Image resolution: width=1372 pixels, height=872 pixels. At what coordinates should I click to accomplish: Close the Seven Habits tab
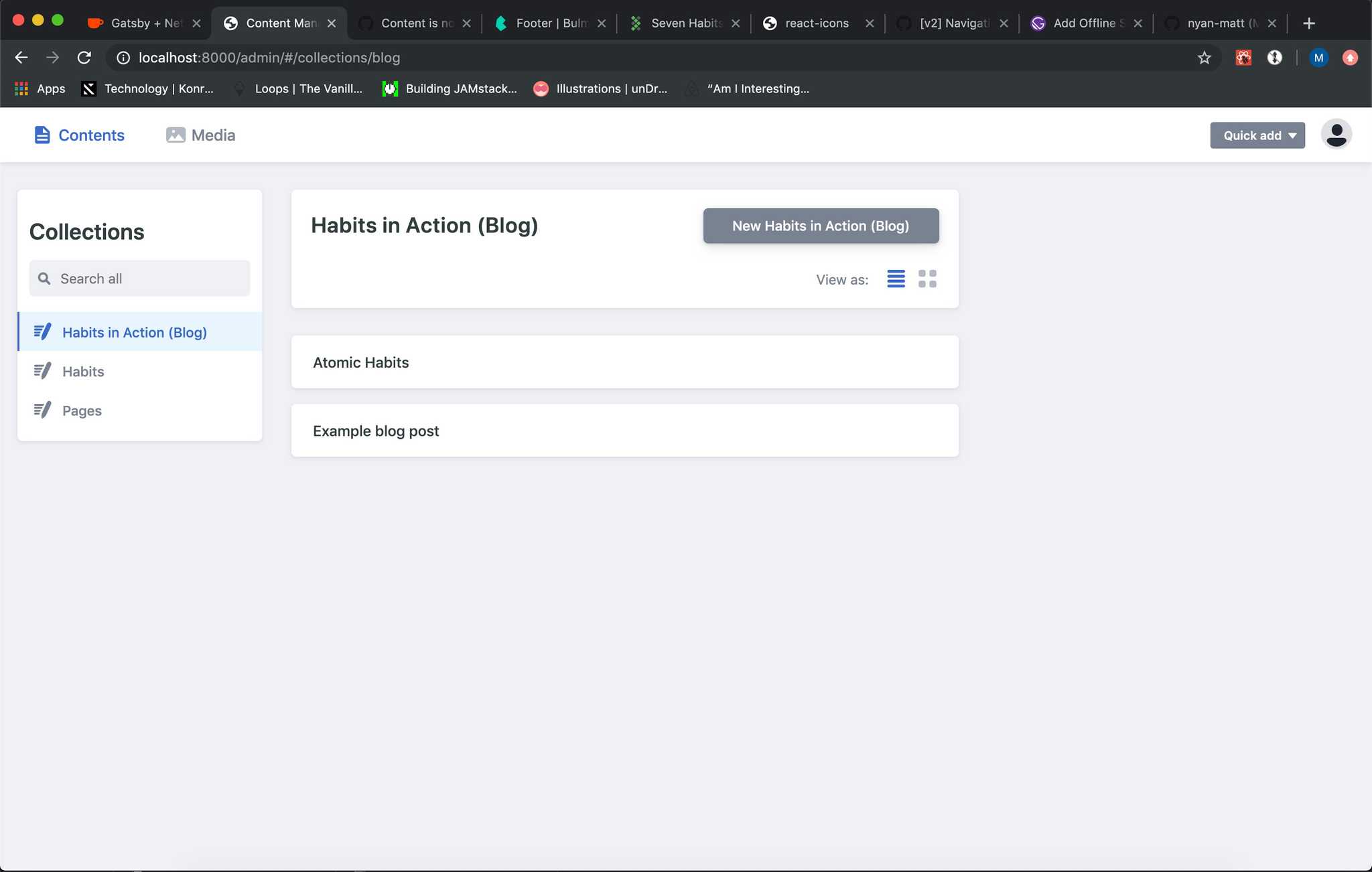point(736,23)
